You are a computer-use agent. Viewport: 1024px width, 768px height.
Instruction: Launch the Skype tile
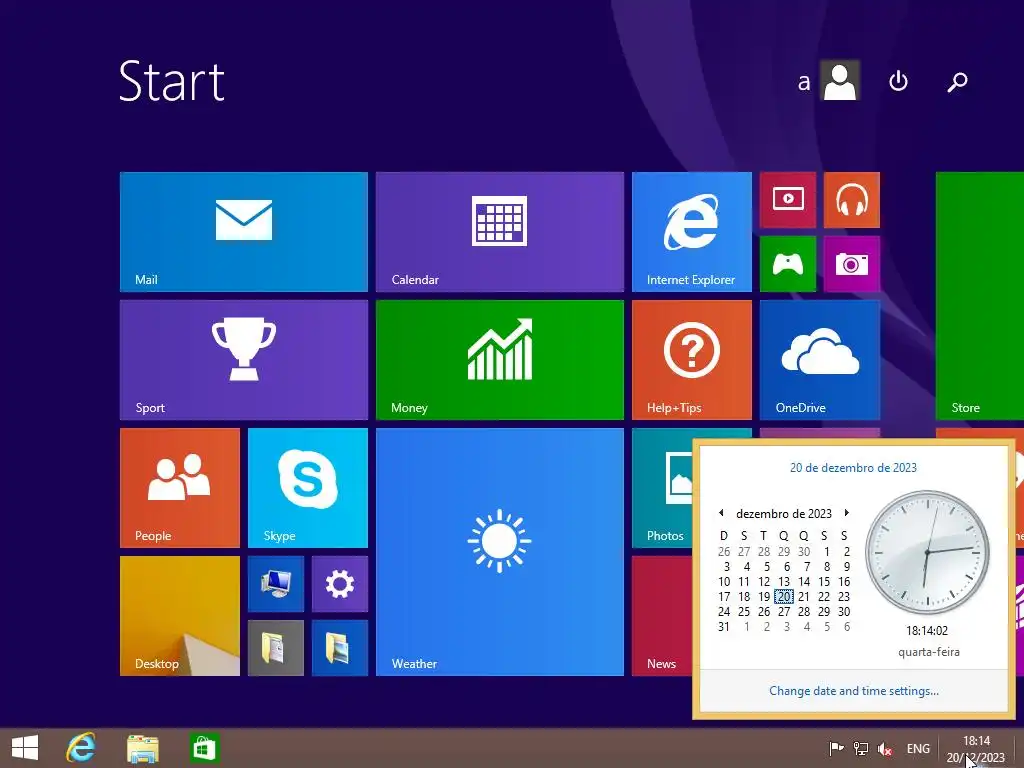click(308, 488)
